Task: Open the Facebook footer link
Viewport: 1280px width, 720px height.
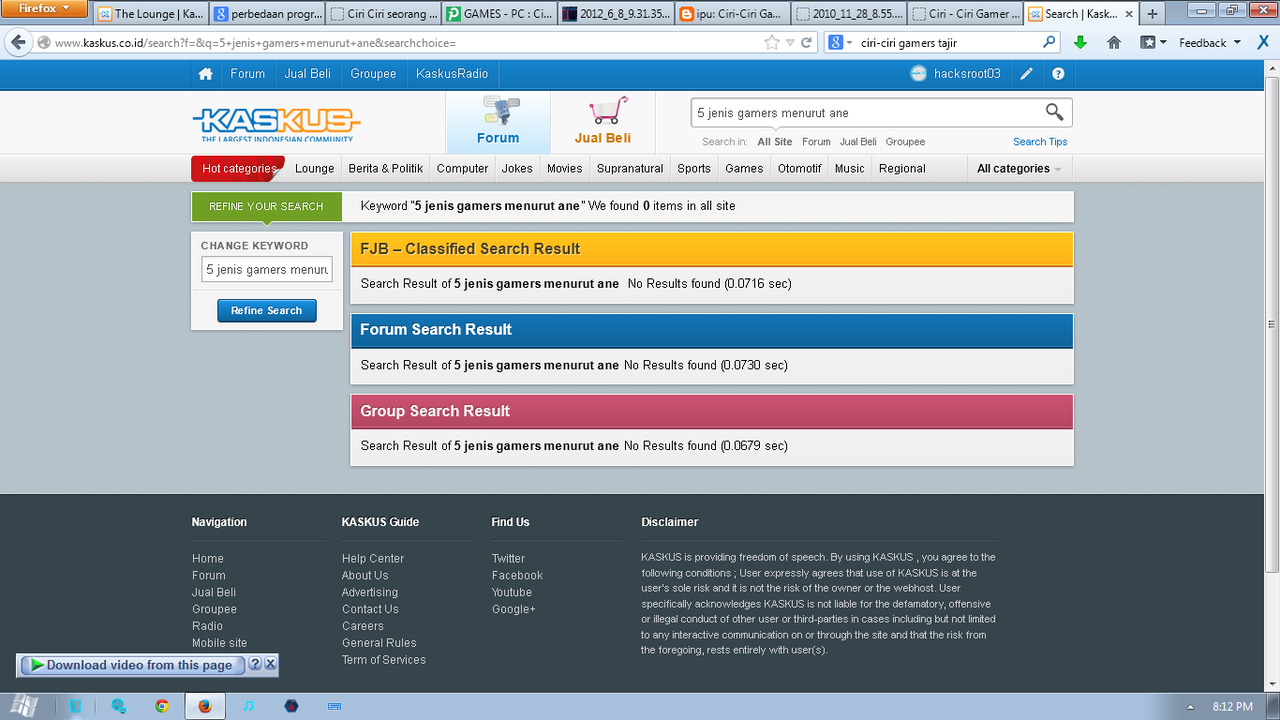Action: (517, 575)
